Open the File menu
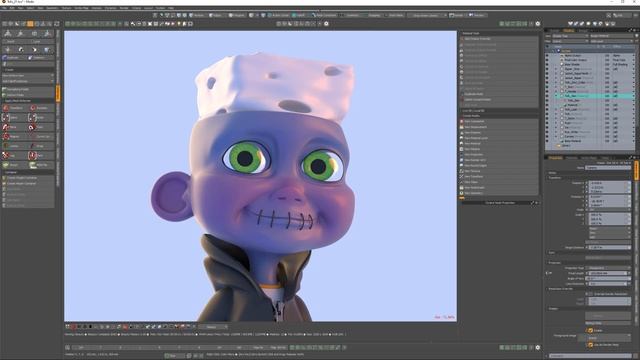 pos(4,8)
